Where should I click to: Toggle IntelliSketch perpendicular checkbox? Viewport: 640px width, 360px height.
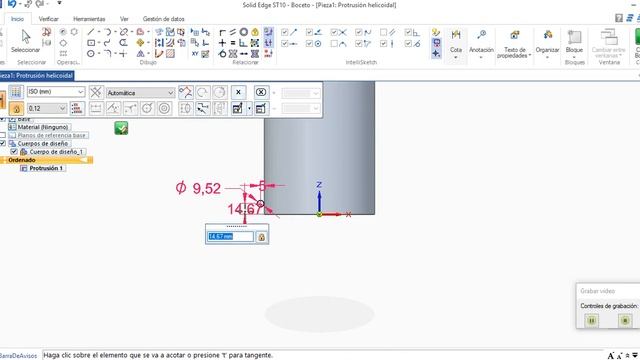point(408,32)
